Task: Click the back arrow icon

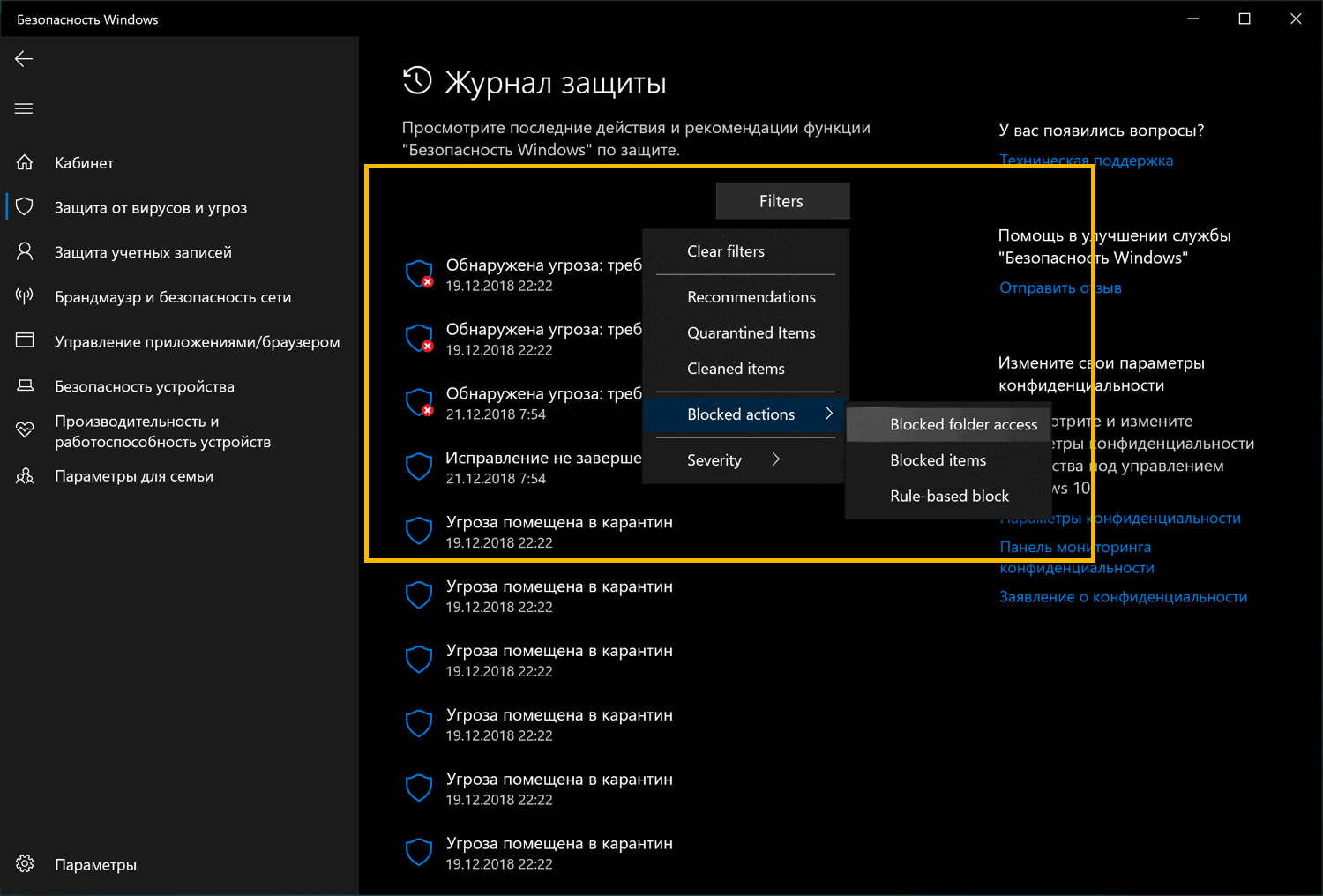Action: coord(24,59)
